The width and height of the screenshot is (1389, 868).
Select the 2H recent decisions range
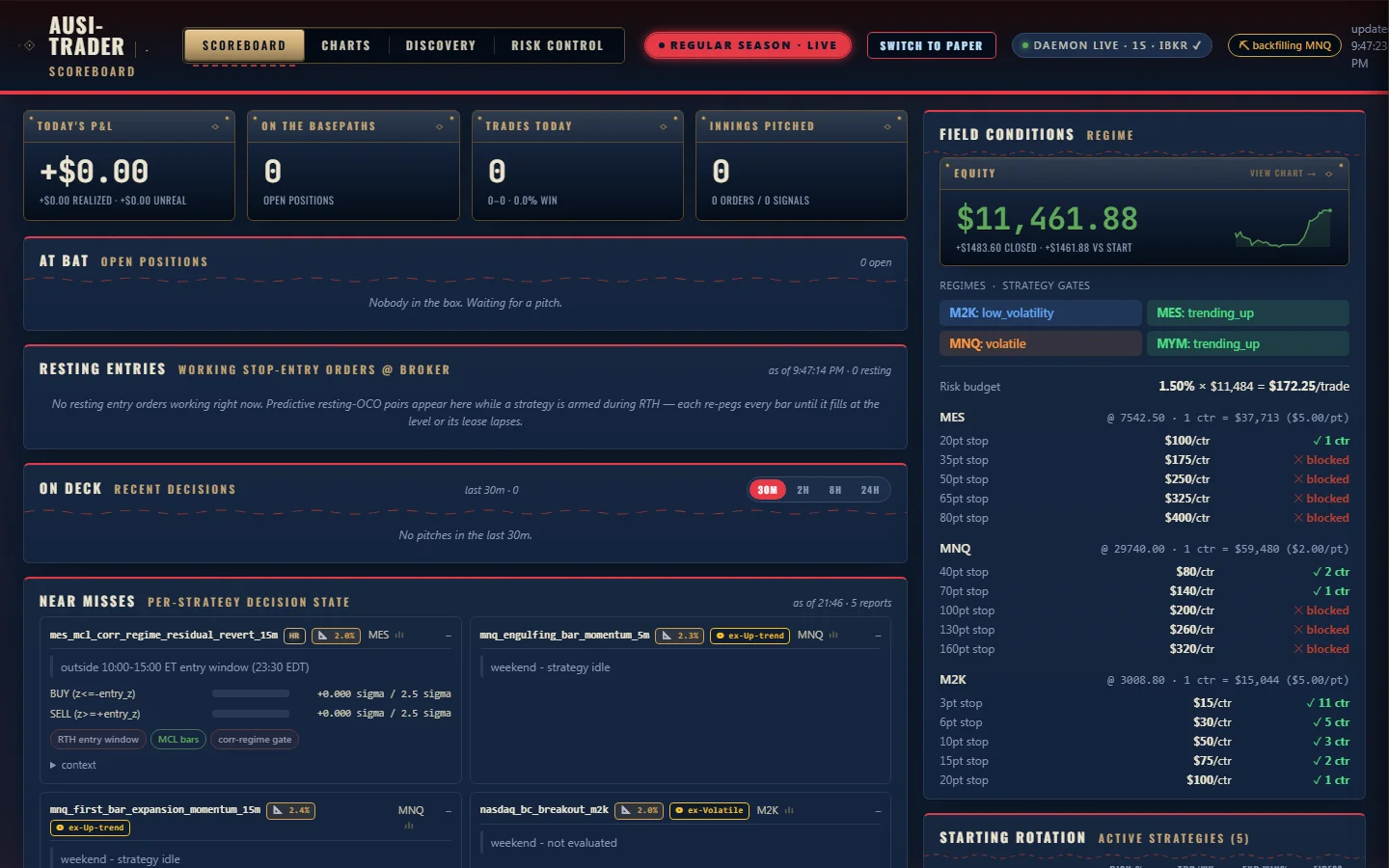coord(803,490)
